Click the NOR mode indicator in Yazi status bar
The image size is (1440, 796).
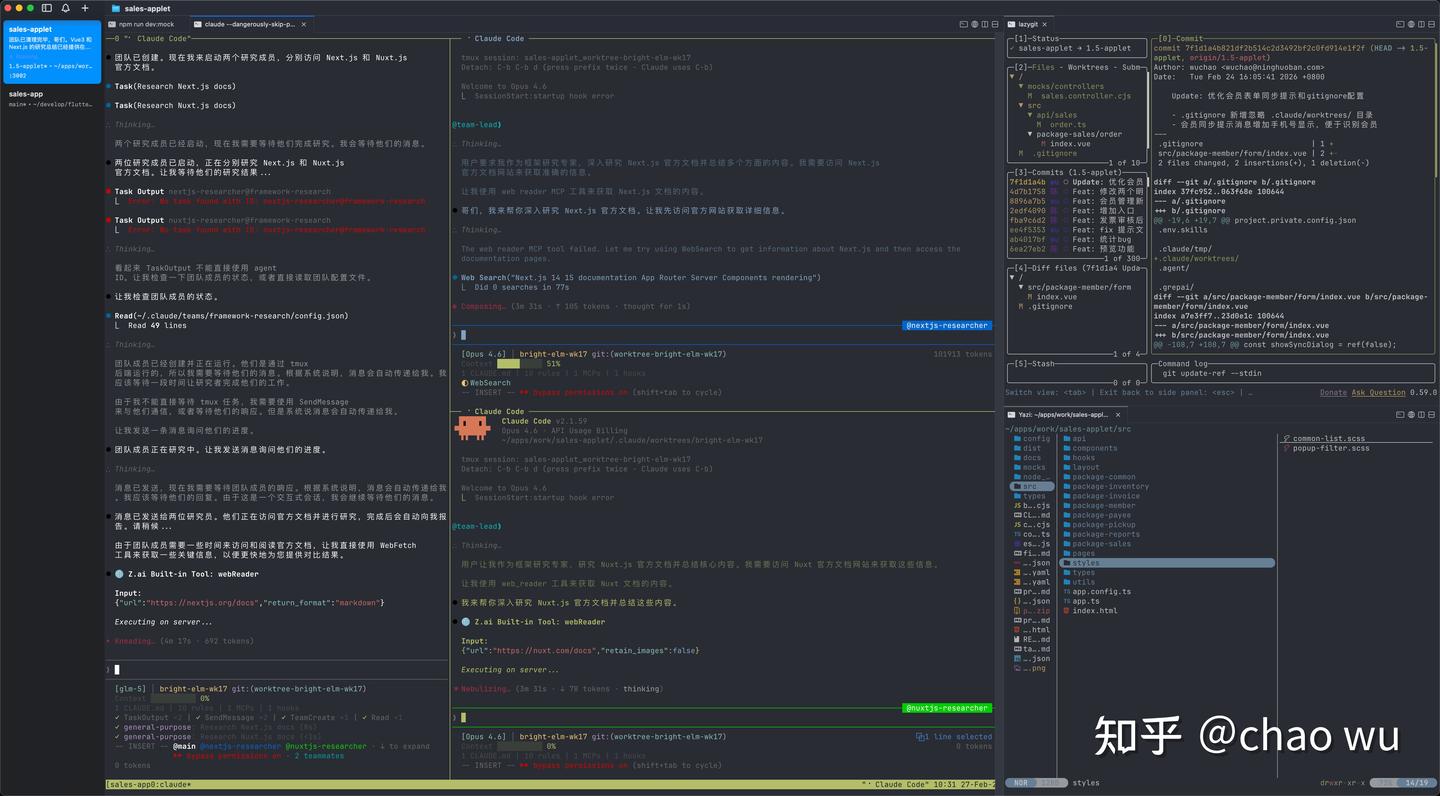pos(1021,783)
